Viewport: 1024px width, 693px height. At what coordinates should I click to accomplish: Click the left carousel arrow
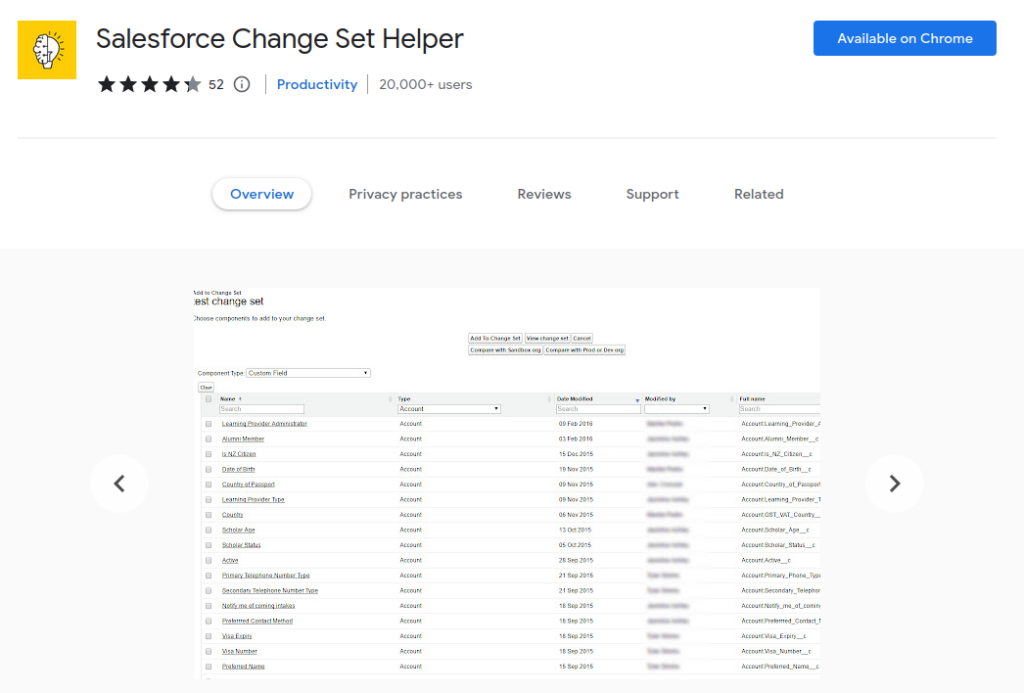tap(119, 483)
